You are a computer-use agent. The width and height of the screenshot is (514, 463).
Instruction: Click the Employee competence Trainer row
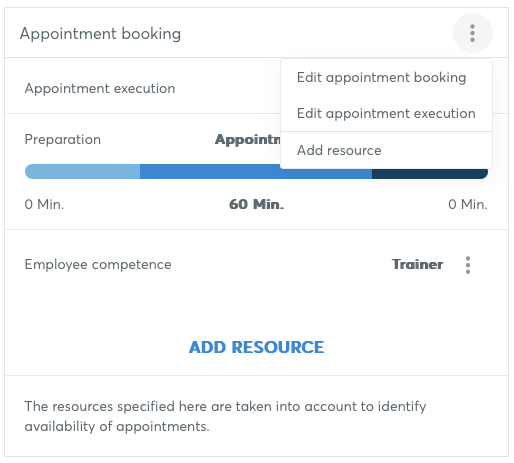click(x=256, y=265)
